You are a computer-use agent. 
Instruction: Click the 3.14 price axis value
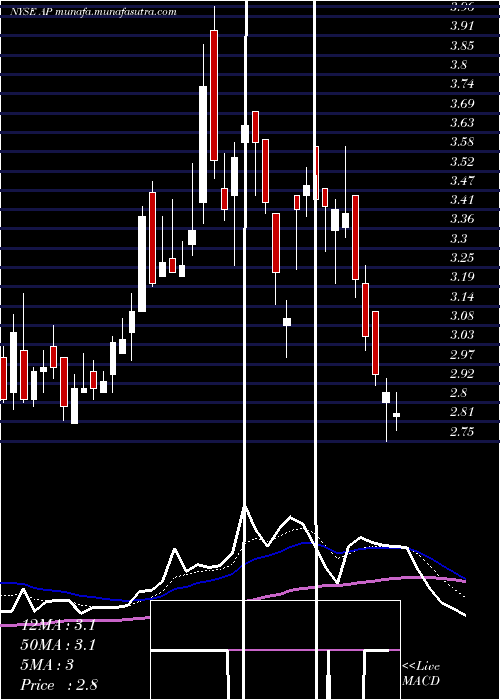click(x=461, y=296)
